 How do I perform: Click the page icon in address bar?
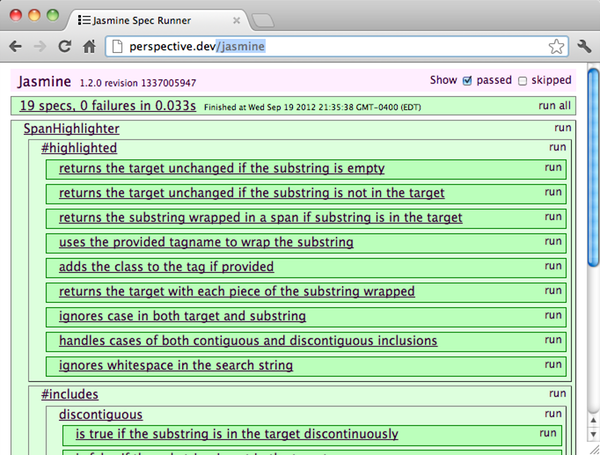point(117,47)
